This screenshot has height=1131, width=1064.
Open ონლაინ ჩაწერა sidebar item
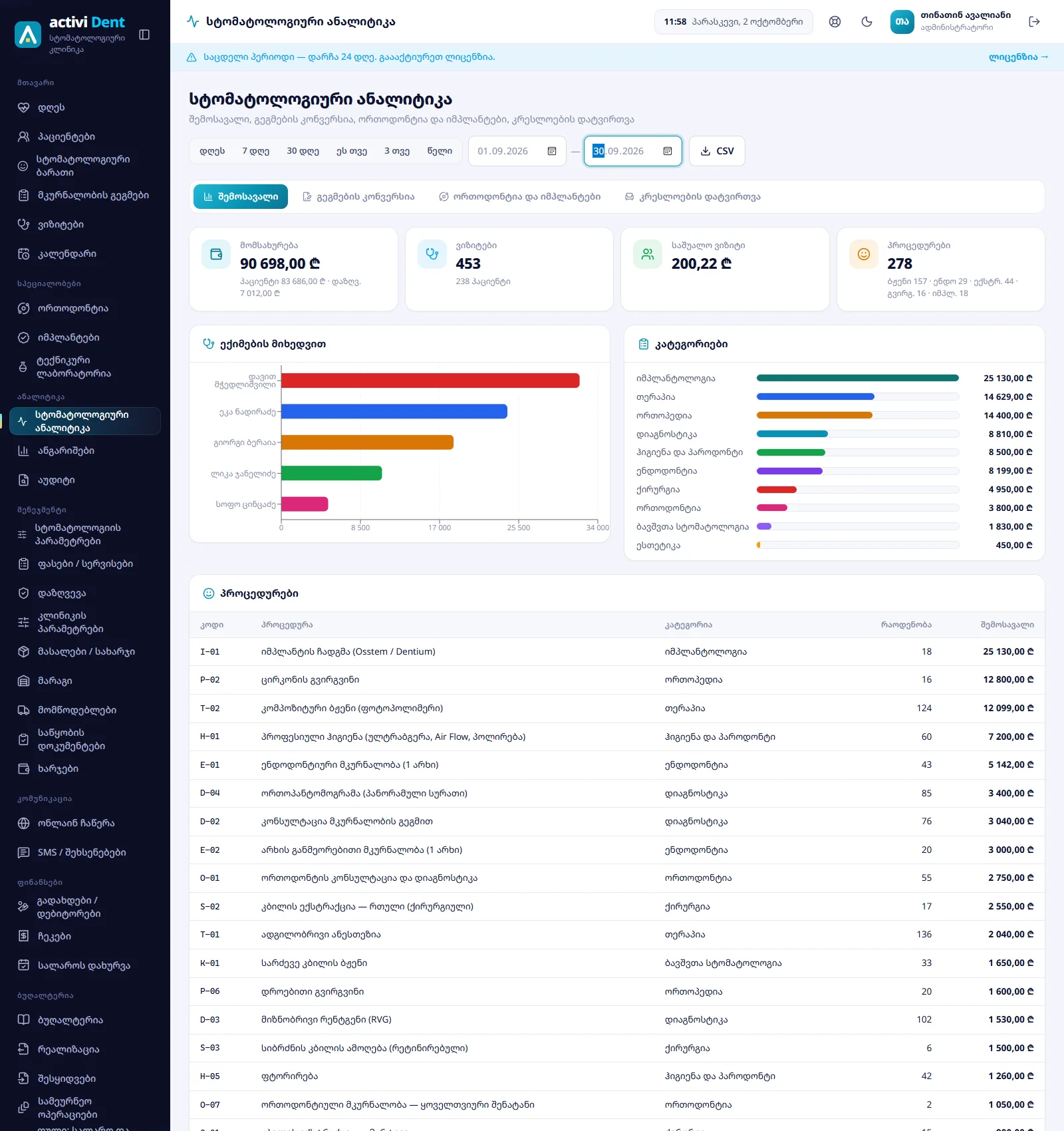[85, 823]
